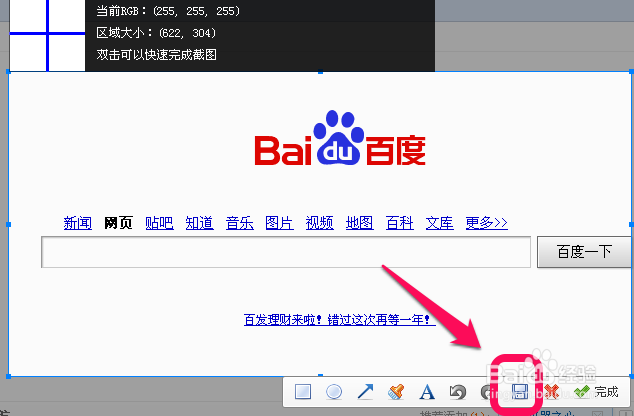Select the text A tool
This screenshot has height=416, width=634.
coord(427,392)
